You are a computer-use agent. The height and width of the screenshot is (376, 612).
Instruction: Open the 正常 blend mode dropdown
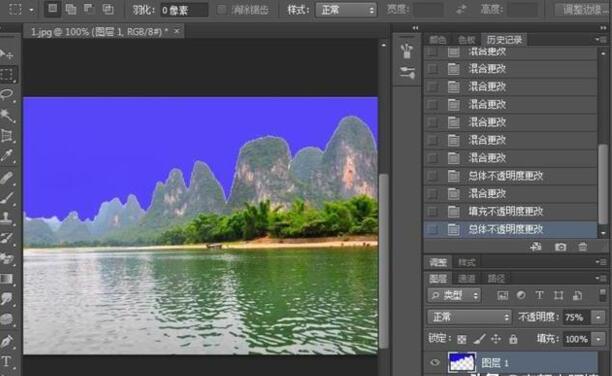[x=469, y=317]
